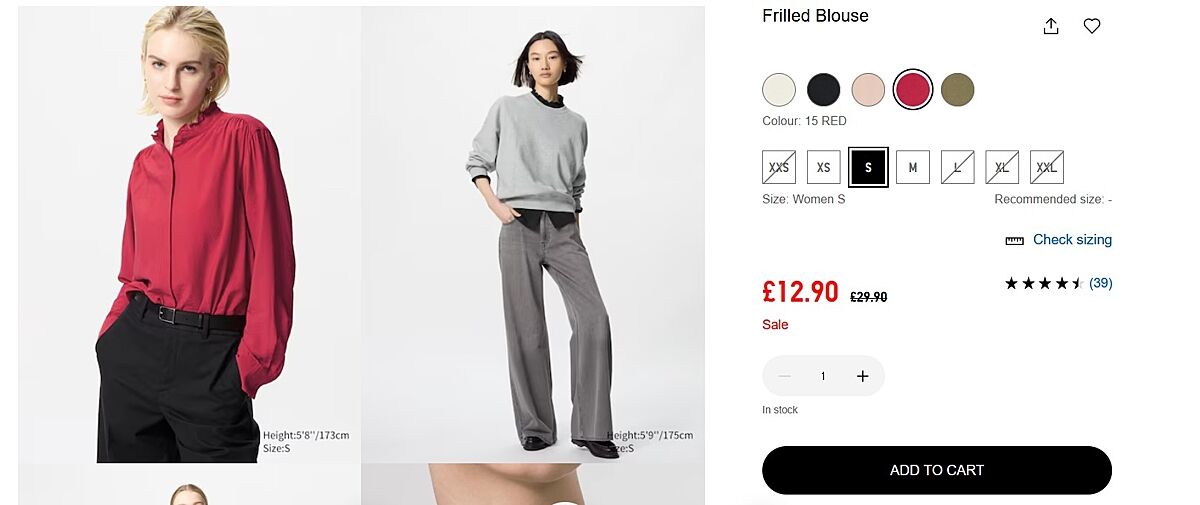This screenshot has width=1200, height=505.
Task: Select size S
Action: pyautogui.click(x=868, y=167)
